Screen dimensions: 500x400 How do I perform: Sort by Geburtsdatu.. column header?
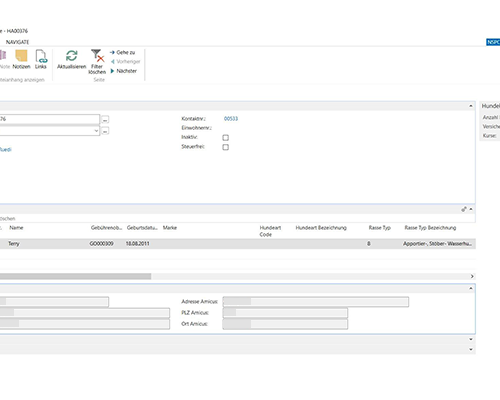click(x=142, y=228)
